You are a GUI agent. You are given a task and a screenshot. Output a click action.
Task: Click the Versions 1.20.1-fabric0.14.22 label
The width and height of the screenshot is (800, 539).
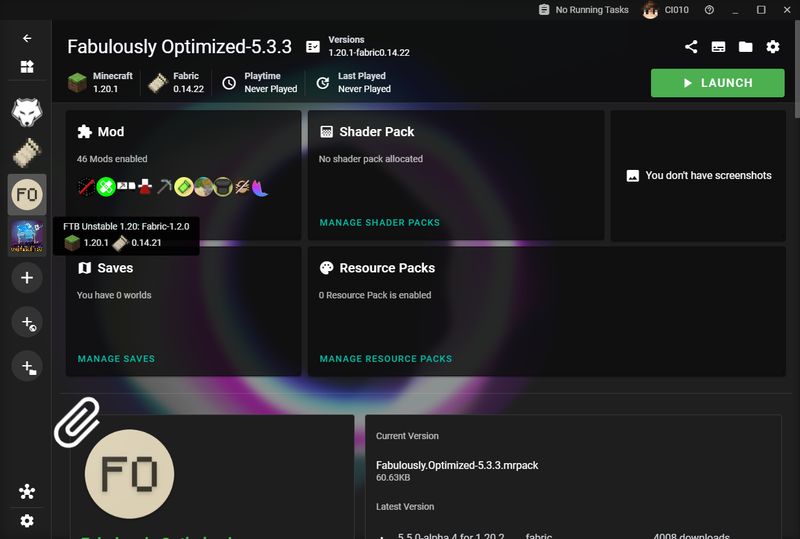point(369,46)
